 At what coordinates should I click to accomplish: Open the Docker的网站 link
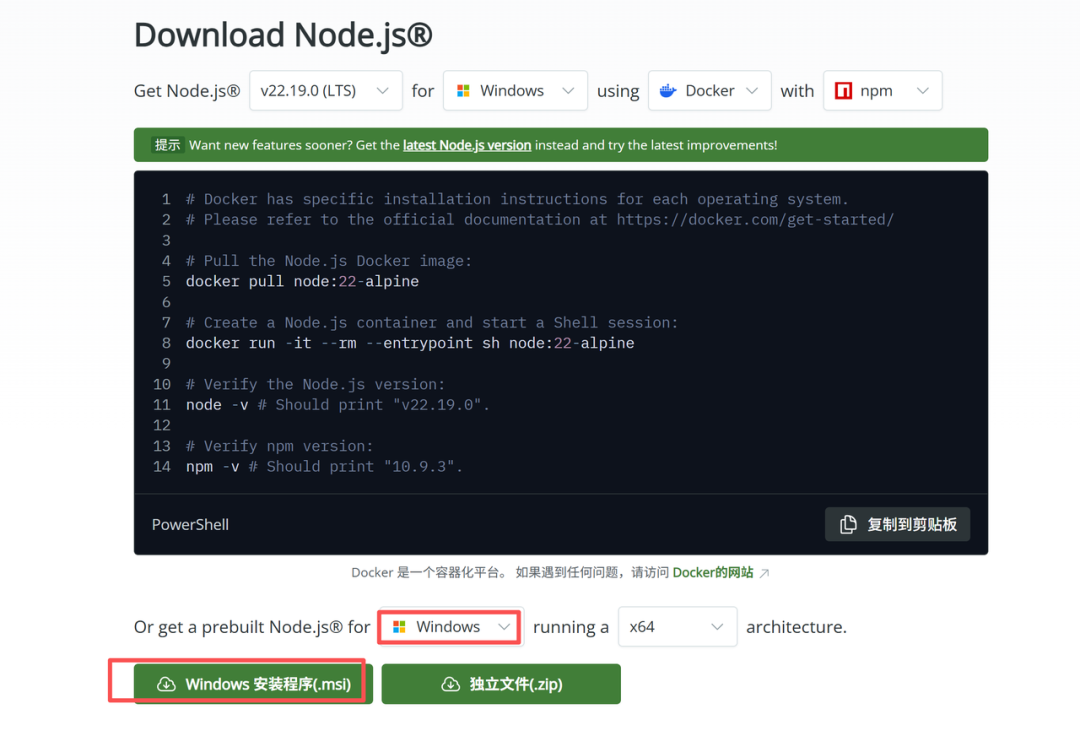[x=713, y=573]
